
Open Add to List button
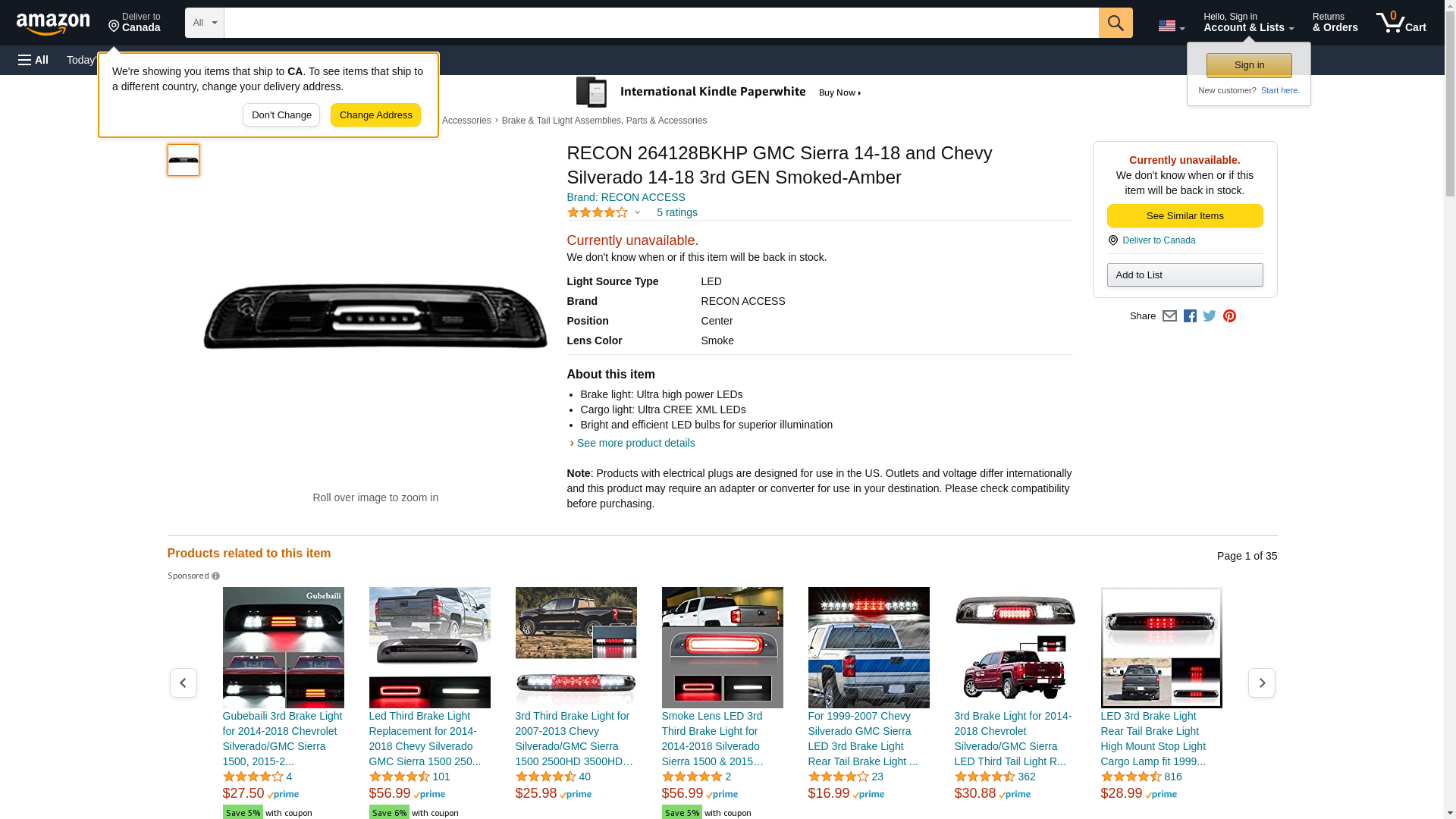[1185, 275]
